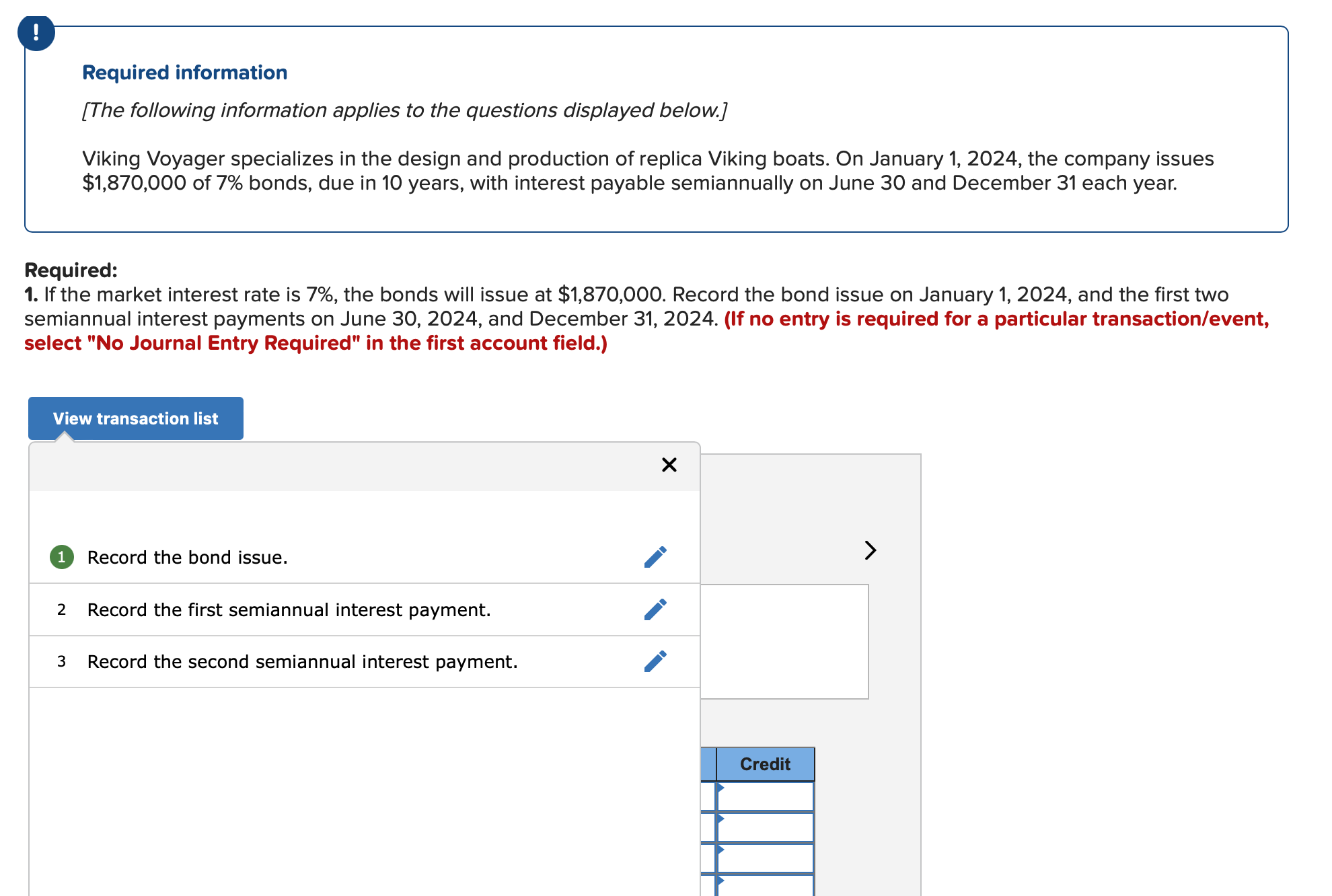Viewport: 1332px width, 896px height.
Task: Click the third Credit input cell
Action: (x=765, y=858)
